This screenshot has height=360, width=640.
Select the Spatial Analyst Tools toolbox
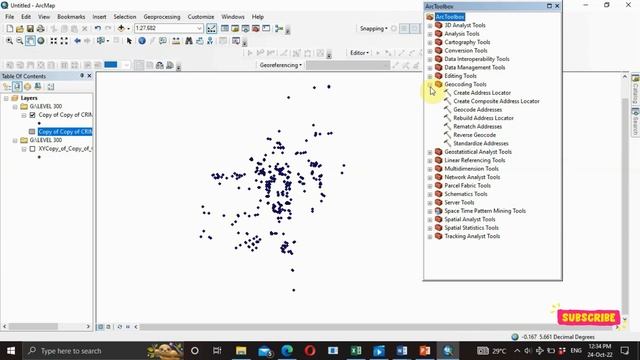470,220
